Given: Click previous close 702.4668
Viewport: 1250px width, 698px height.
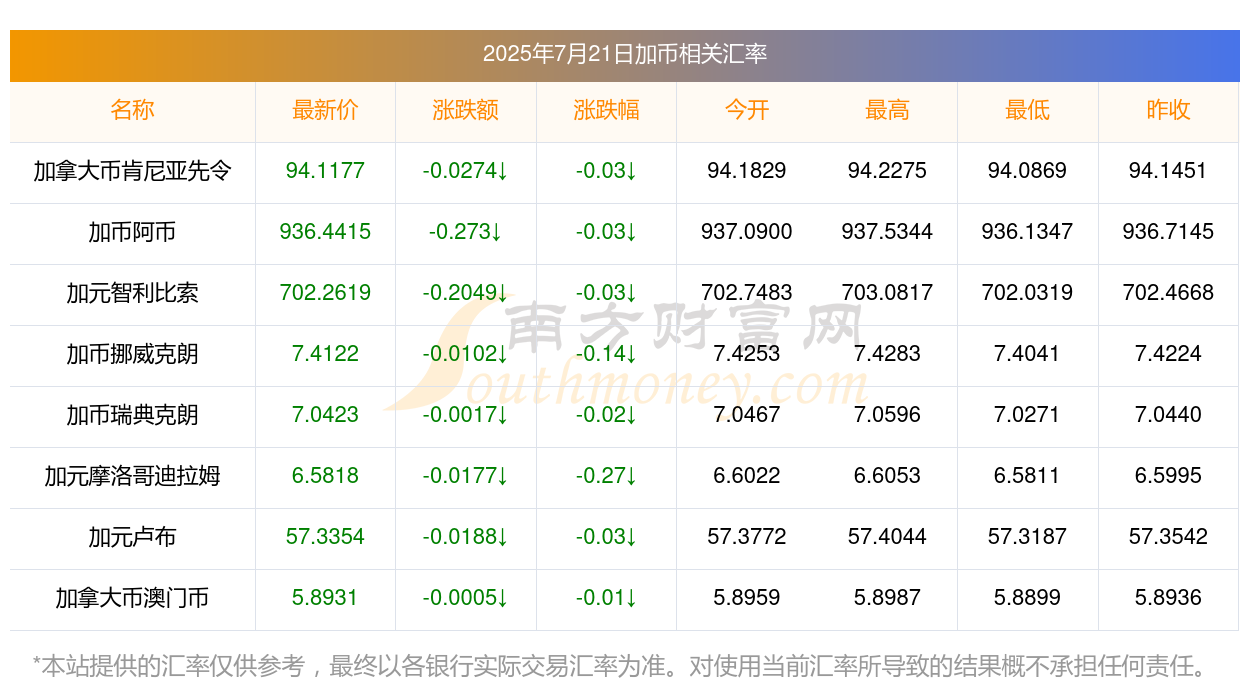Looking at the screenshot, I should [1168, 293].
